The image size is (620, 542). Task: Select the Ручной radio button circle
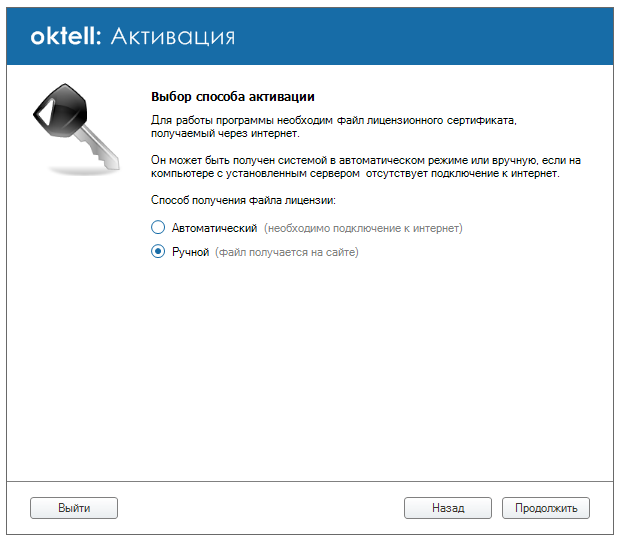click(157, 252)
